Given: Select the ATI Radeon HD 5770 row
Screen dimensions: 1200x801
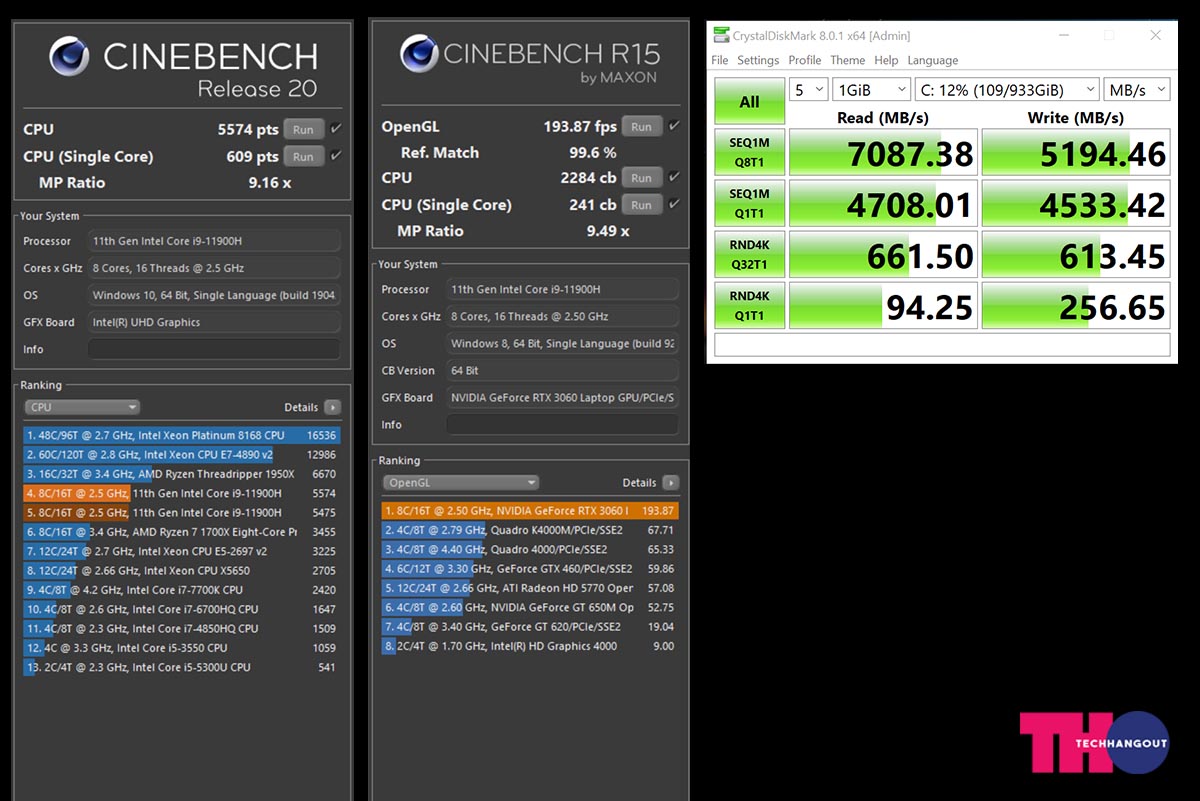Looking at the screenshot, I should 530,588.
